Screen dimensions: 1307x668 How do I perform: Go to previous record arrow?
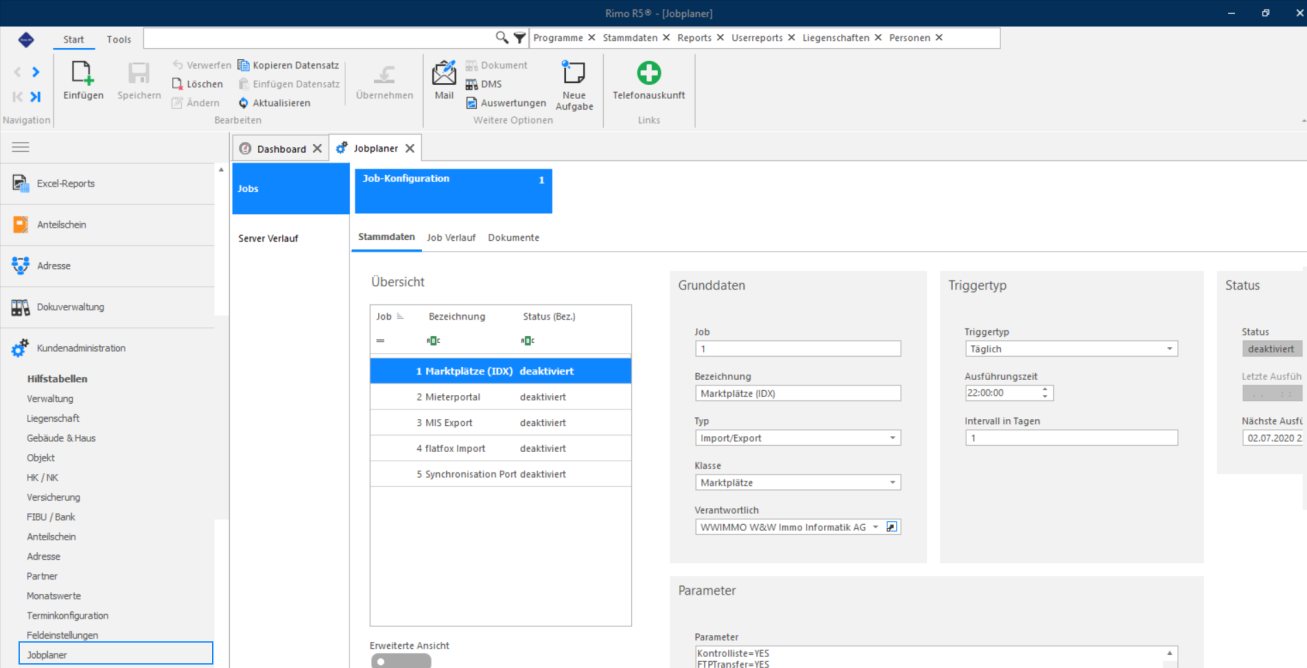(x=17, y=72)
